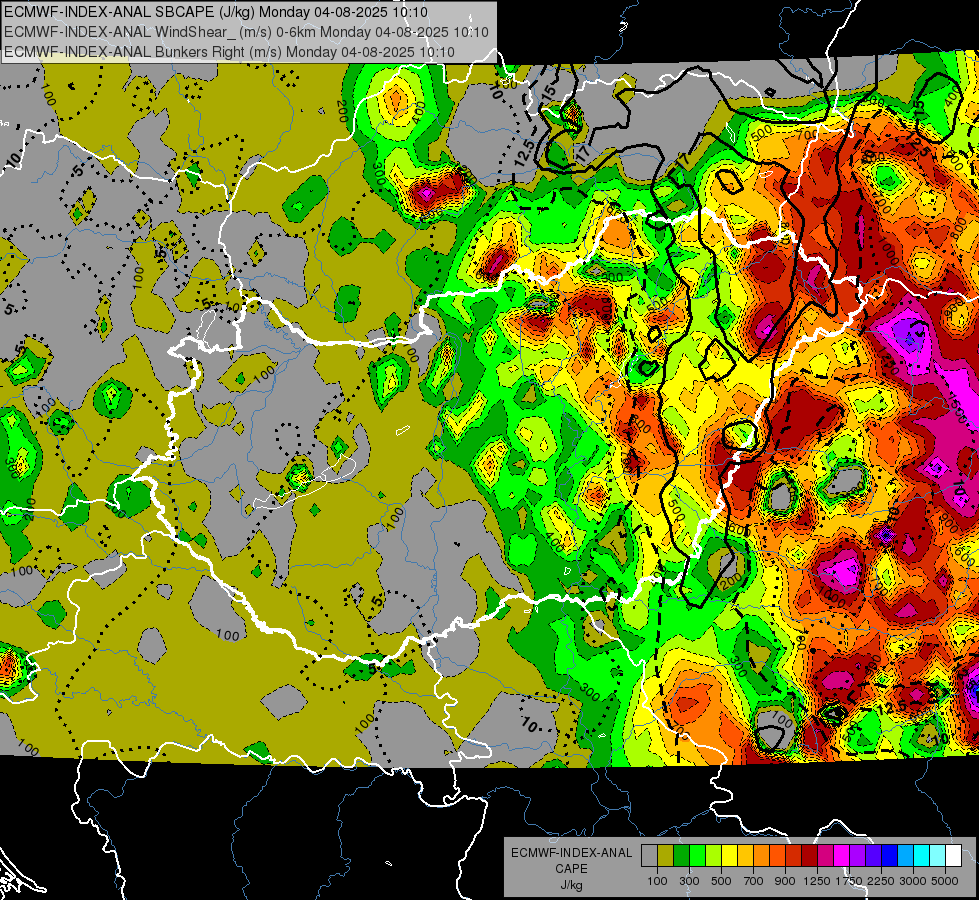This screenshot has width=979, height=900.
Task: Select the olive legend swatch after 100
Action: [x=666, y=856]
